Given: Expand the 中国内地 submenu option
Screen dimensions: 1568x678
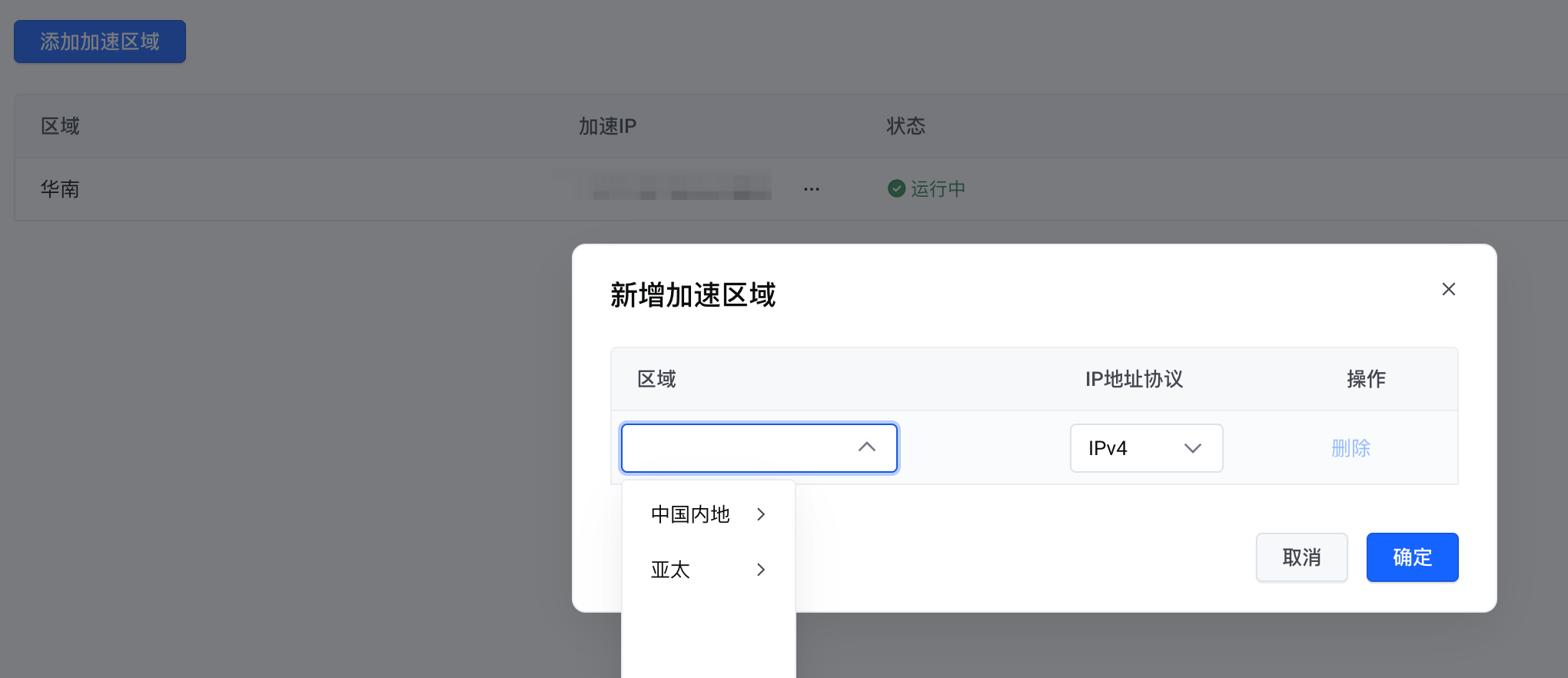Looking at the screenshot, I should pyautogui.click(x=708, y=514).
